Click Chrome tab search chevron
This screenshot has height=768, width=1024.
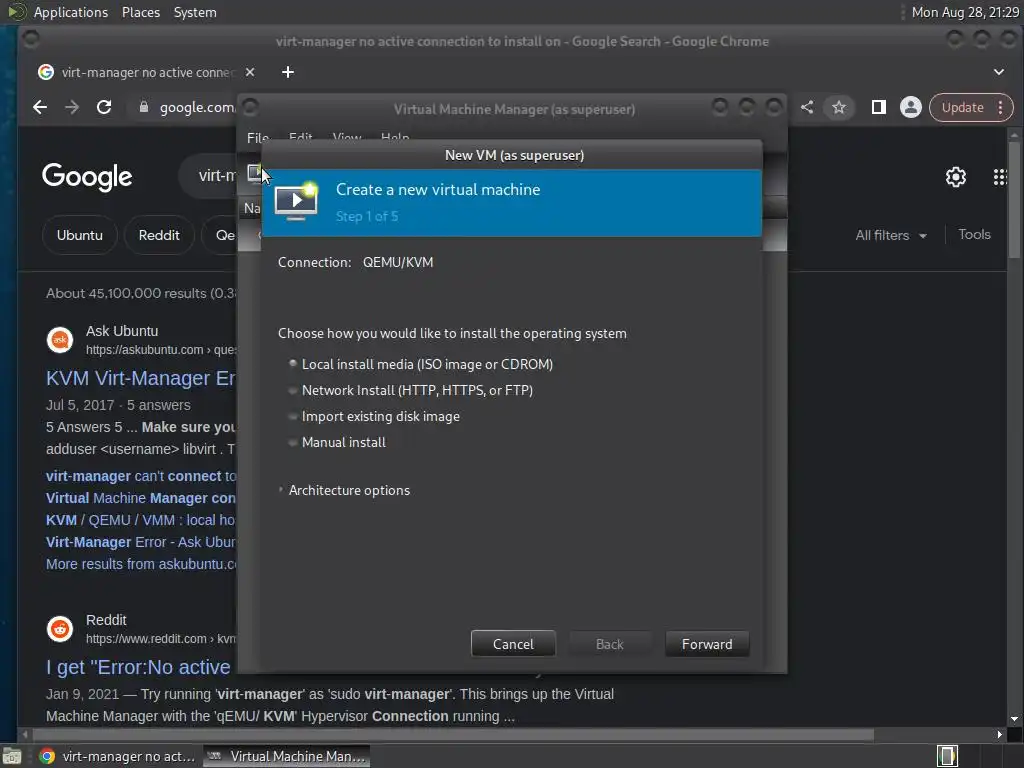[x=999, y=72]
